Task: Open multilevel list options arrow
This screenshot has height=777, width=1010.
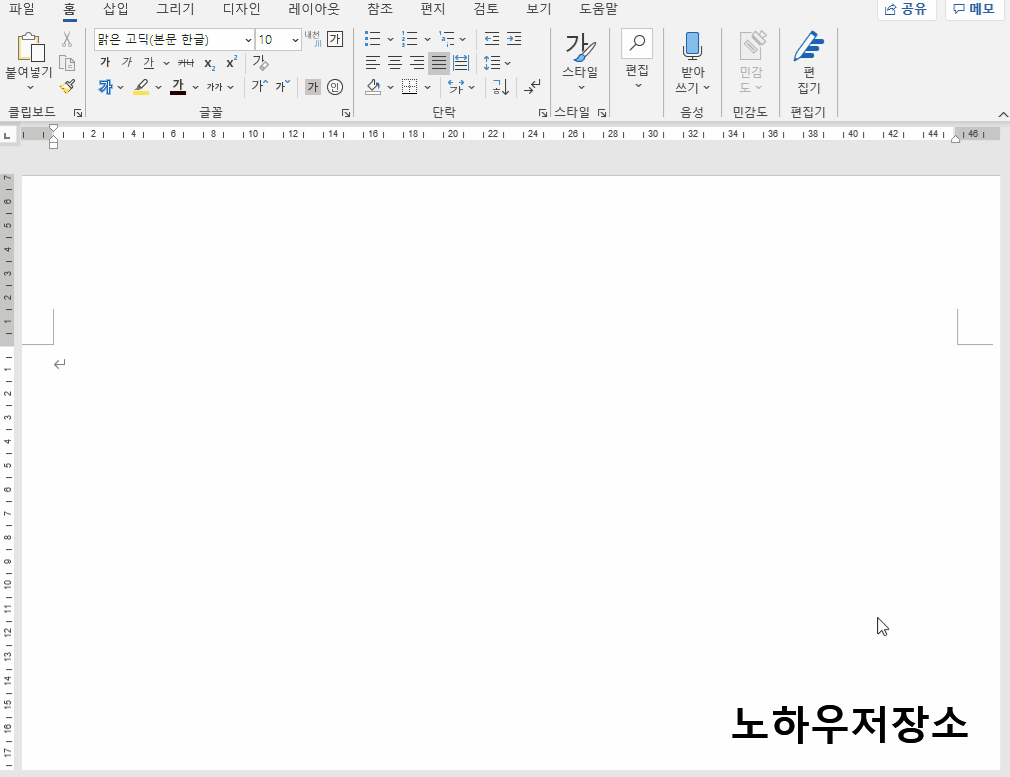Action: (x=462, y=39)
